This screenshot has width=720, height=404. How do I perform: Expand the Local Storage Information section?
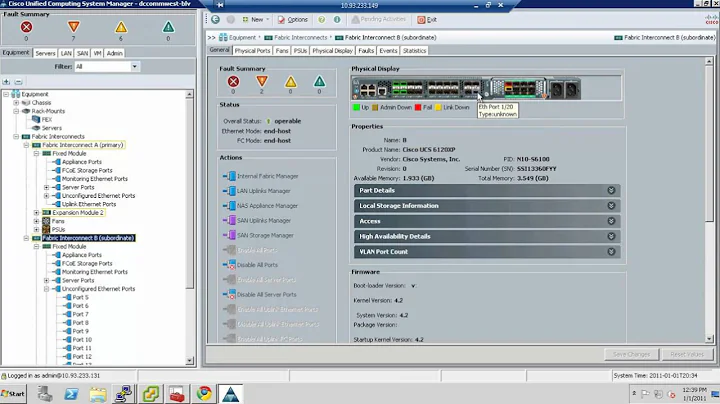487,206
